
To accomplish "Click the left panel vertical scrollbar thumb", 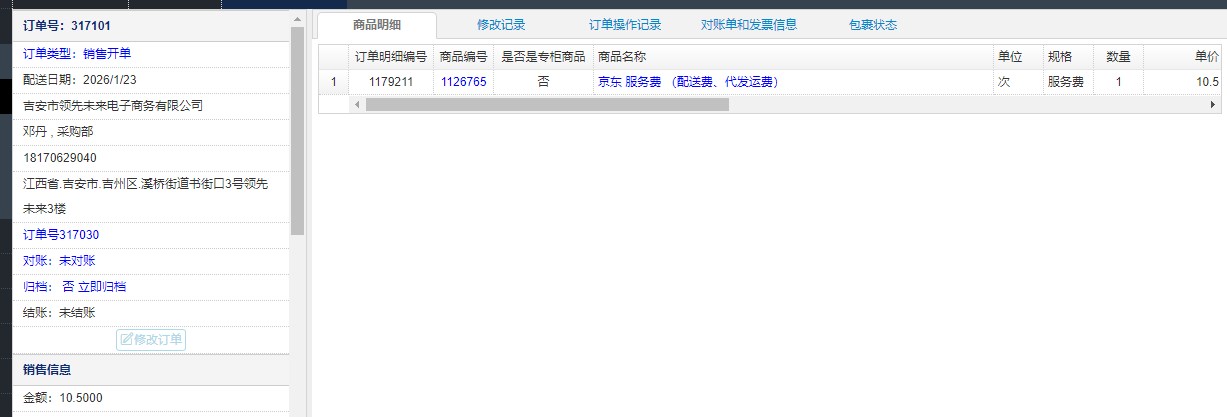I will pyautogui.click(x=297, y=130).
